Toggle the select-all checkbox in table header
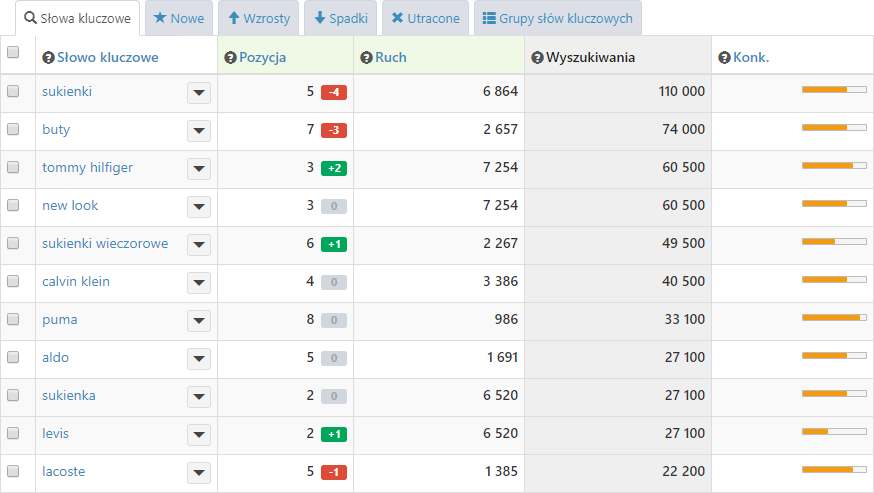 point(13,53)
